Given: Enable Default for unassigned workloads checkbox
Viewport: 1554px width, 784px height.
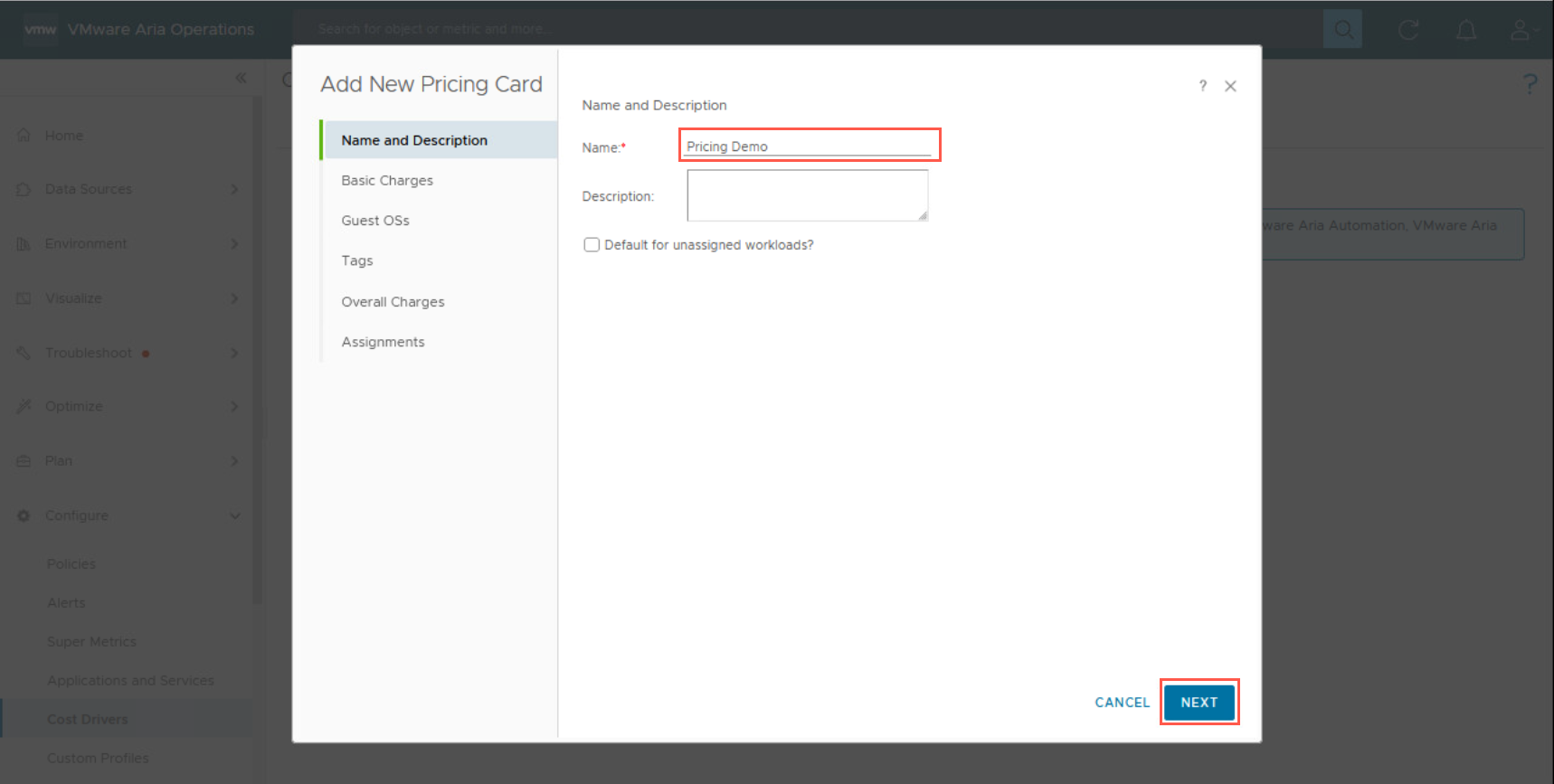Looking at the screenshot, I should (592, 245).
